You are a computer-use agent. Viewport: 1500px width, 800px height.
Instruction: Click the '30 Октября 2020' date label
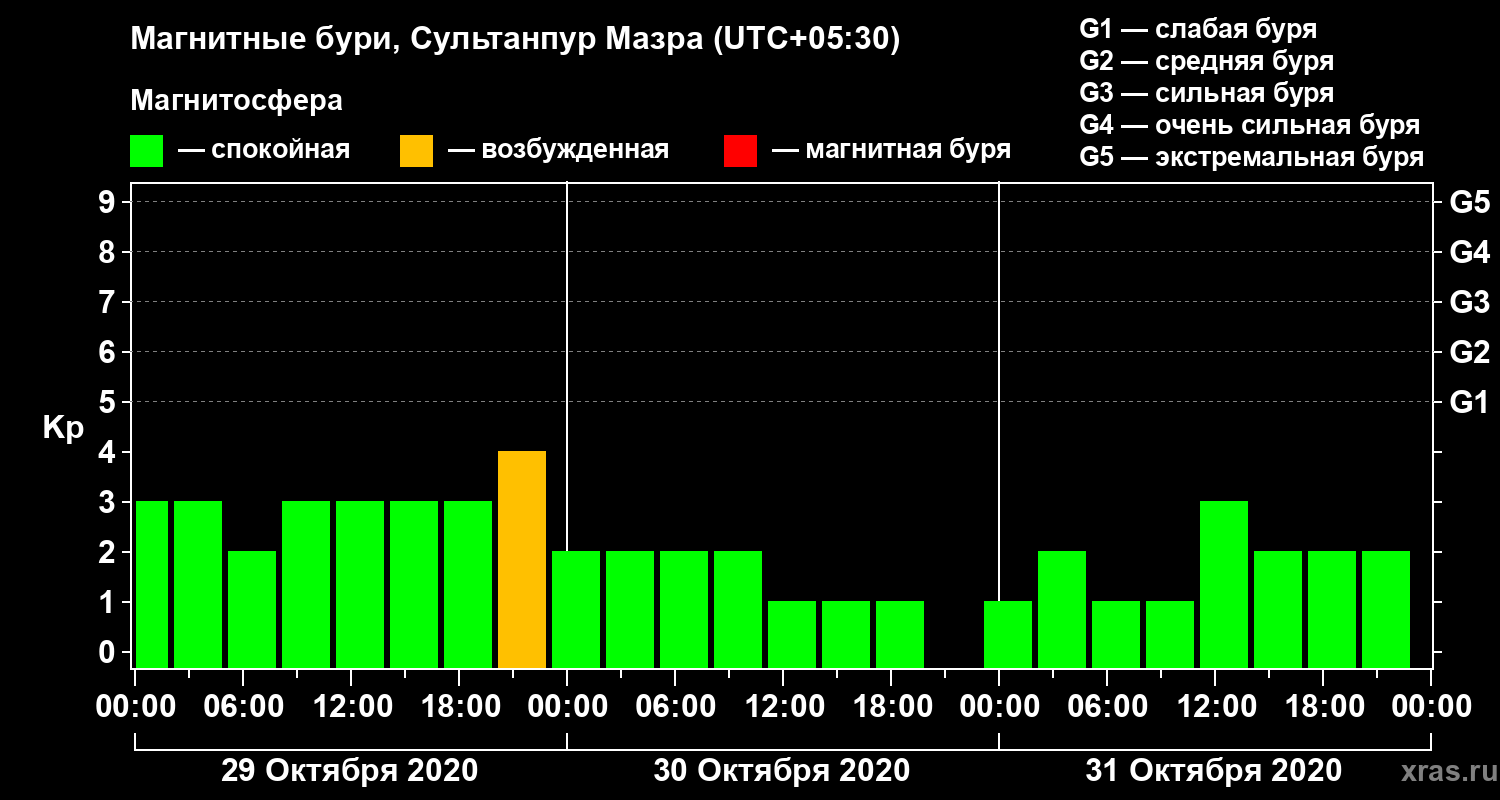782,771
